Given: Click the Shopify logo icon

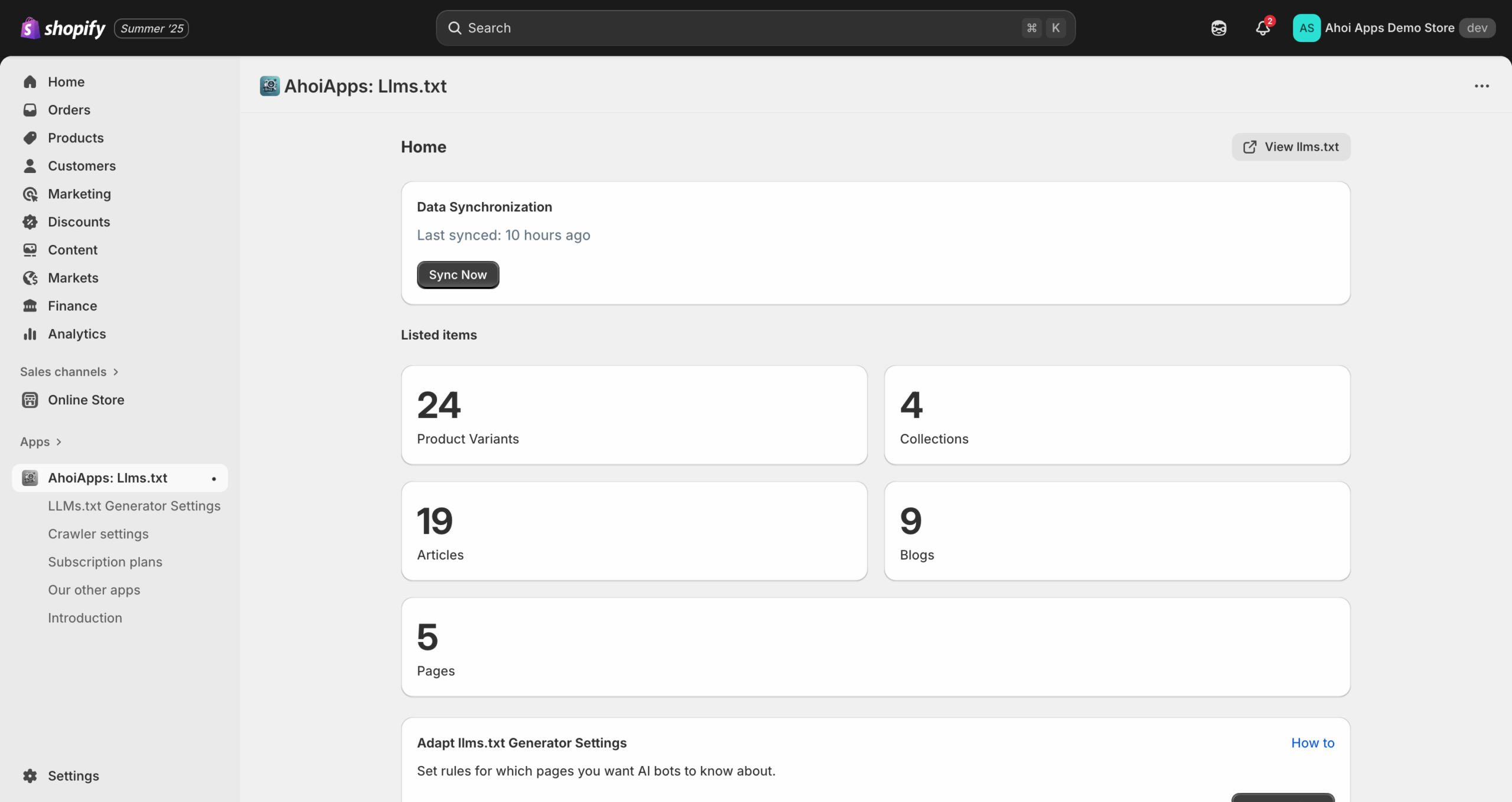Looking at the screenshot, I should (30, 28).
